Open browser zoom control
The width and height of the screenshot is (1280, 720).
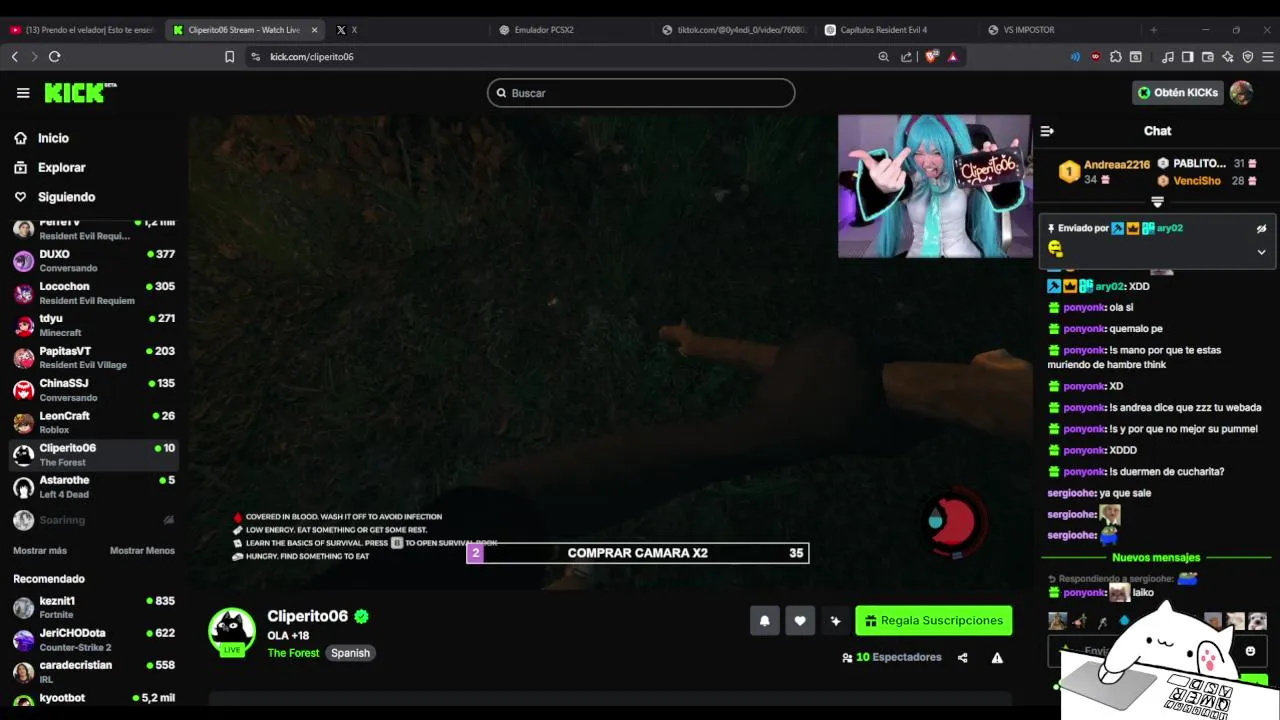(883, 57)
